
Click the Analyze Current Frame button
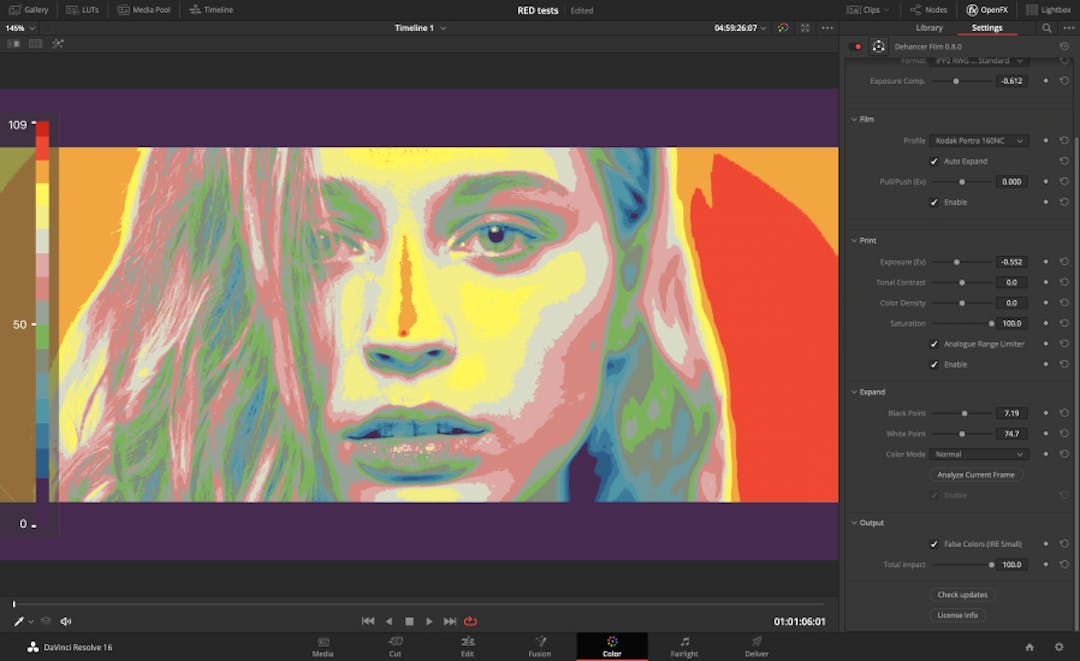point(976,475)
